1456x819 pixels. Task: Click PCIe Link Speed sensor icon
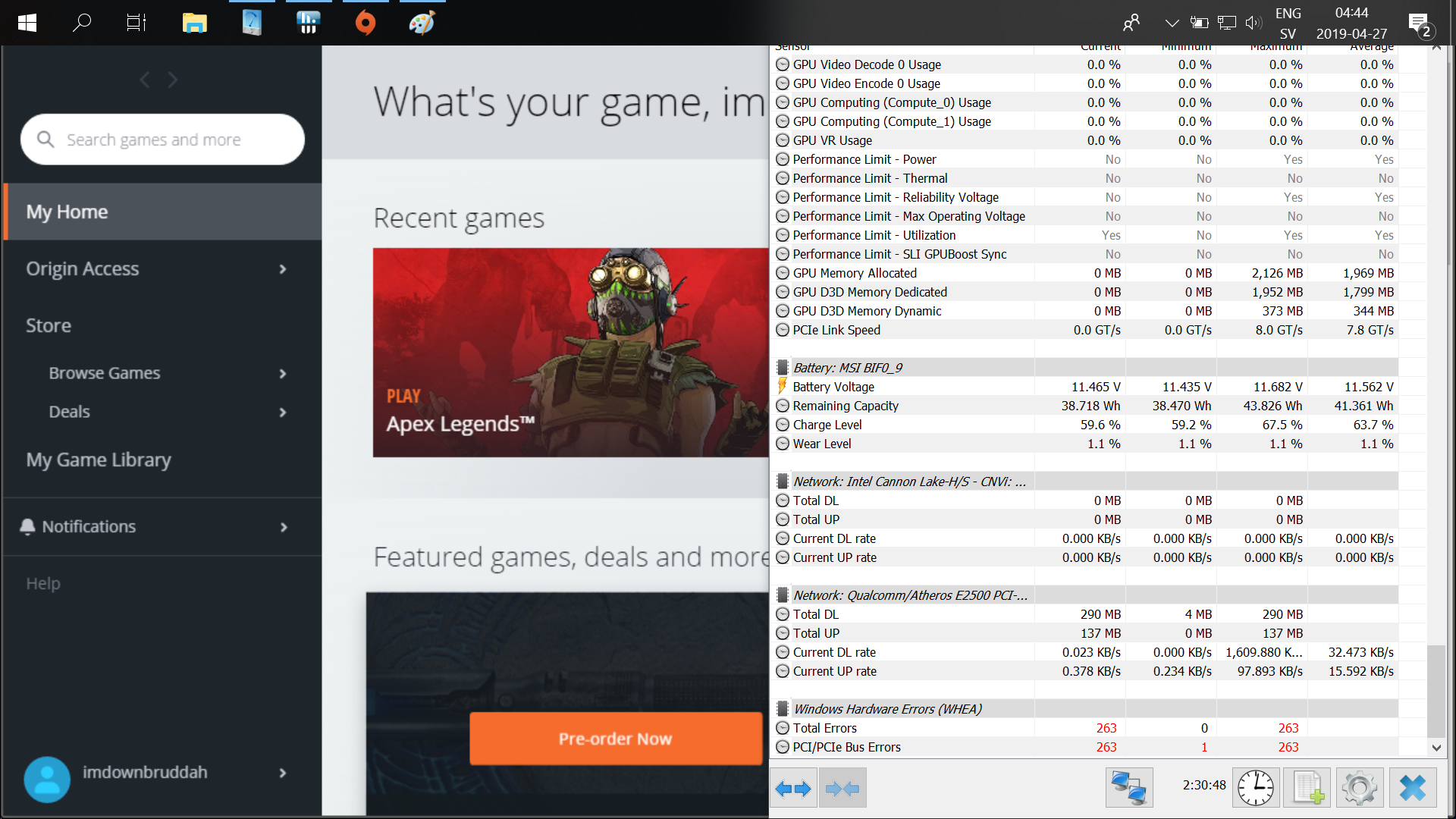click(783, 330)
